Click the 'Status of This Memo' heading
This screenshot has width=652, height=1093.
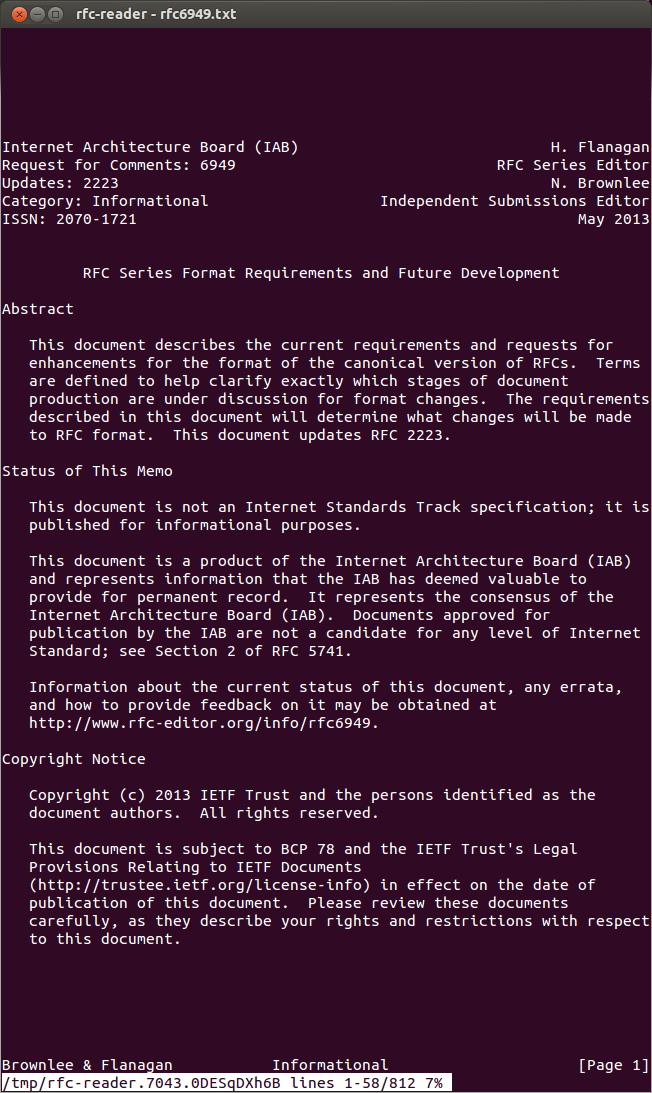click(x=87, y=471)
